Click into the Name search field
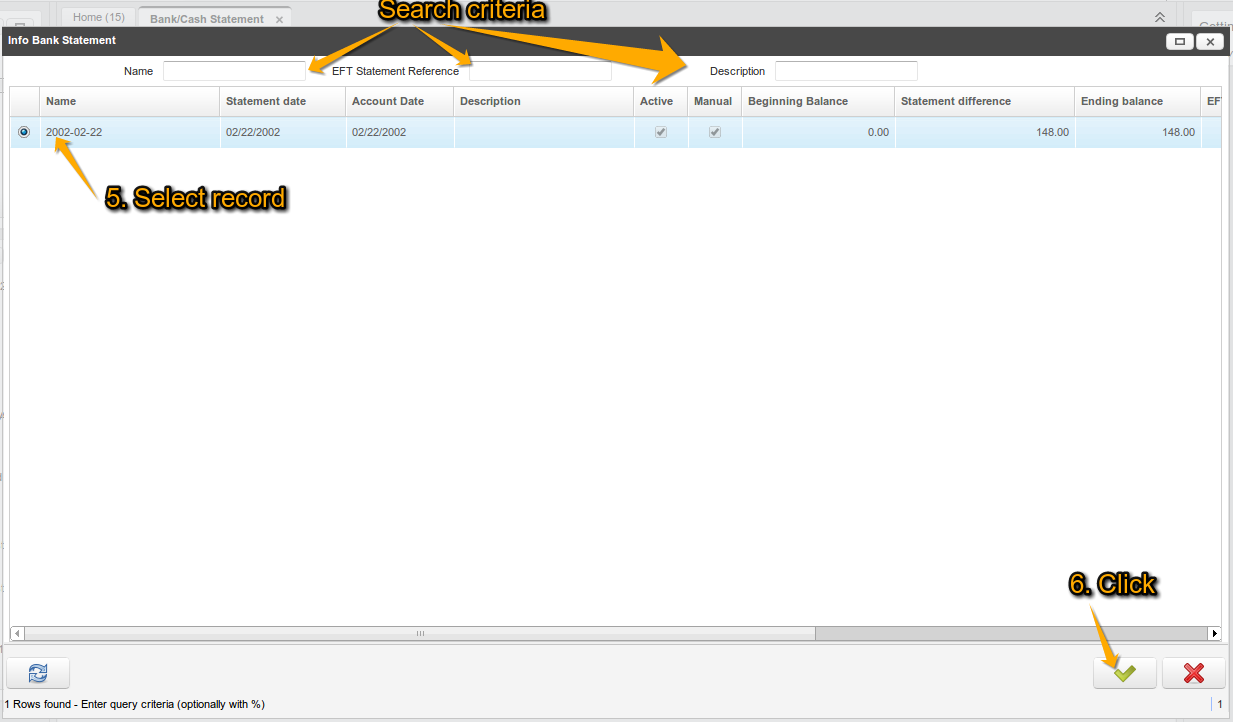Image resolution: width=1233 pixels, height=722 pixels. pos(234,71)
